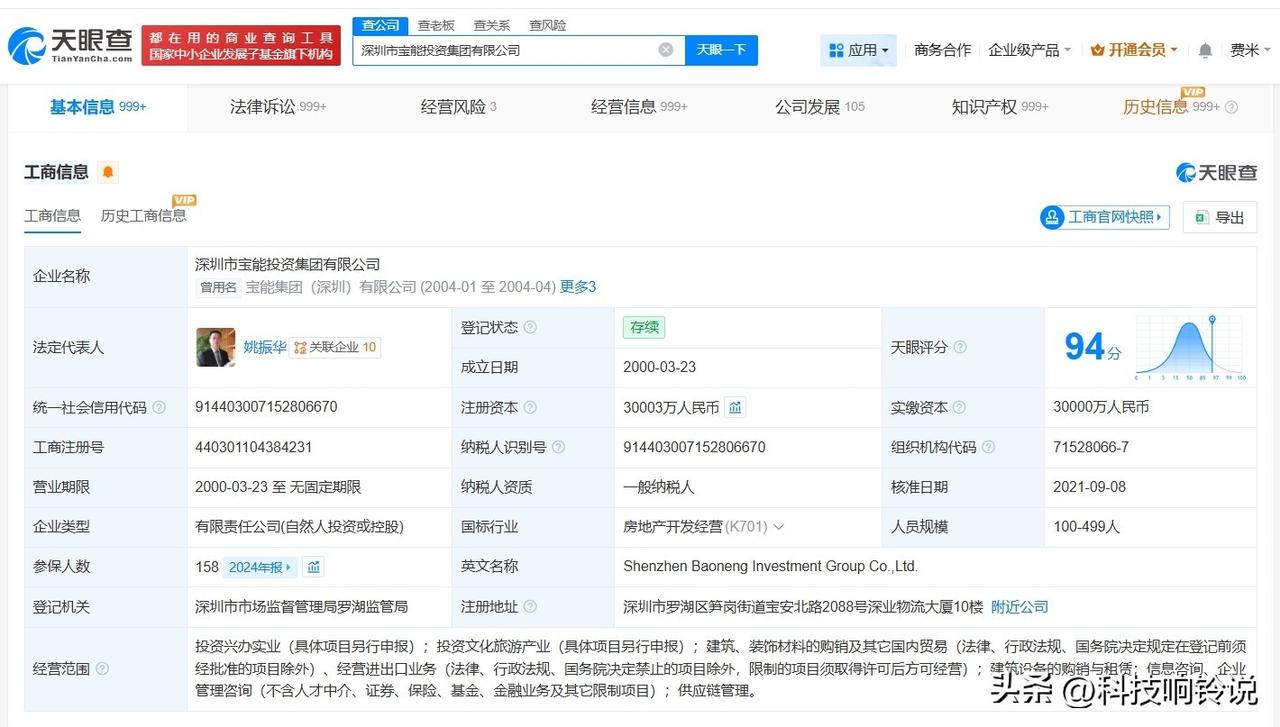Expand former names via 更多3

coord(578,287)
